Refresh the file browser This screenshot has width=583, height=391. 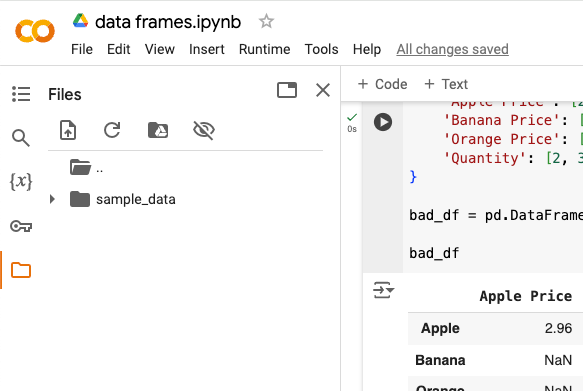(x=112, y=130)
